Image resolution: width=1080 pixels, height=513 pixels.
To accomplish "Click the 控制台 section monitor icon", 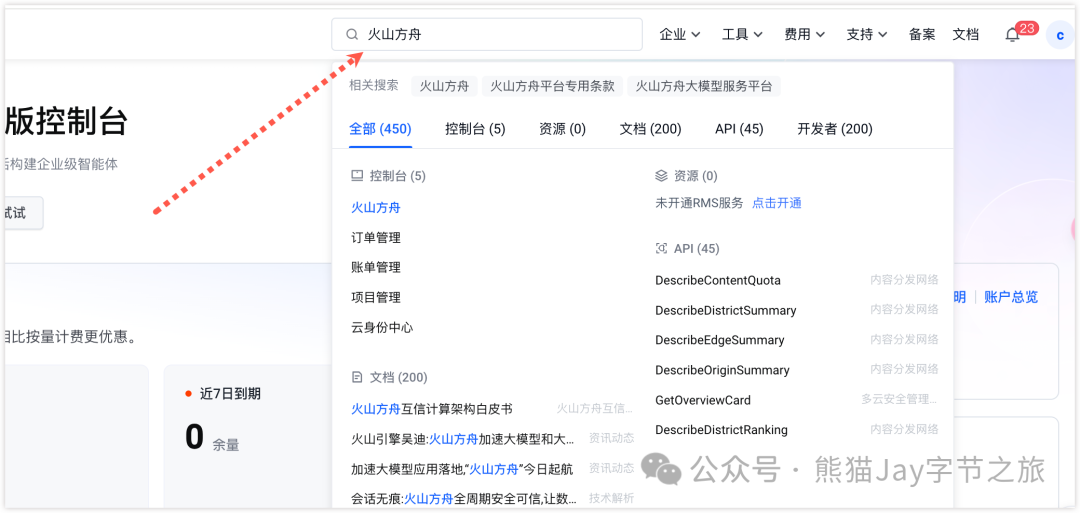I will [x=357, y=176].
